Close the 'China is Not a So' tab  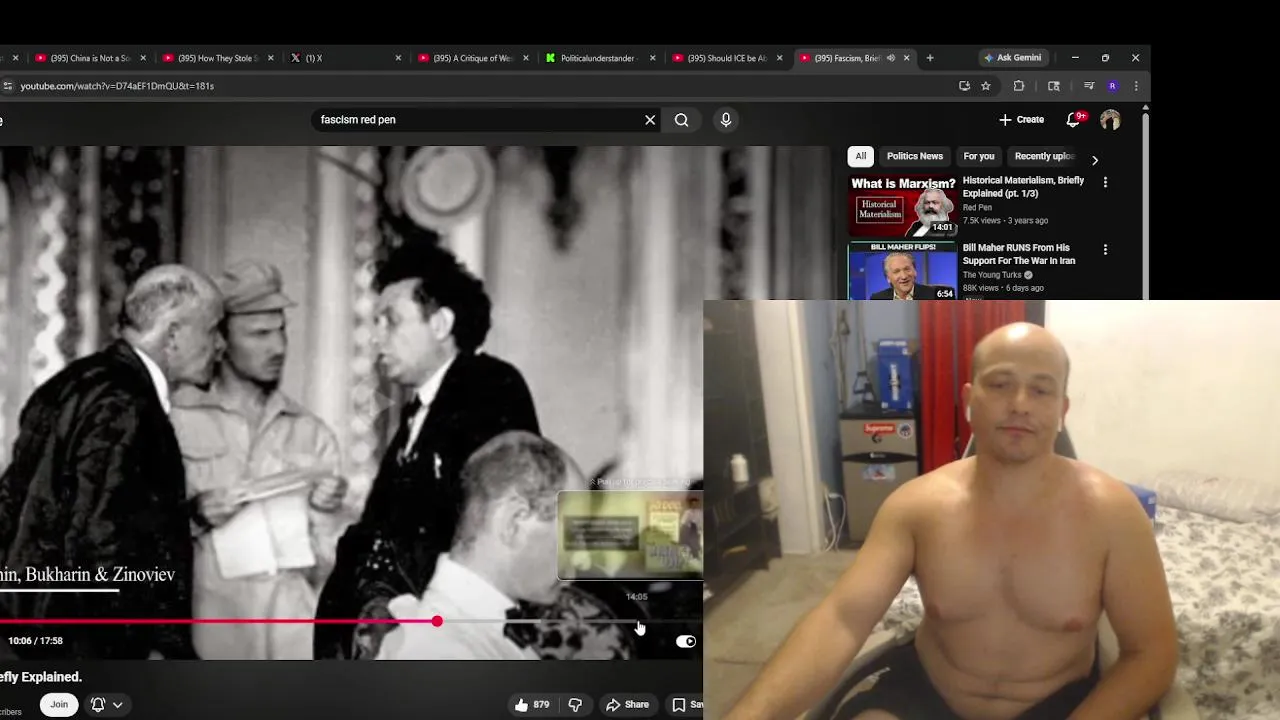click(x=143, y=58)
